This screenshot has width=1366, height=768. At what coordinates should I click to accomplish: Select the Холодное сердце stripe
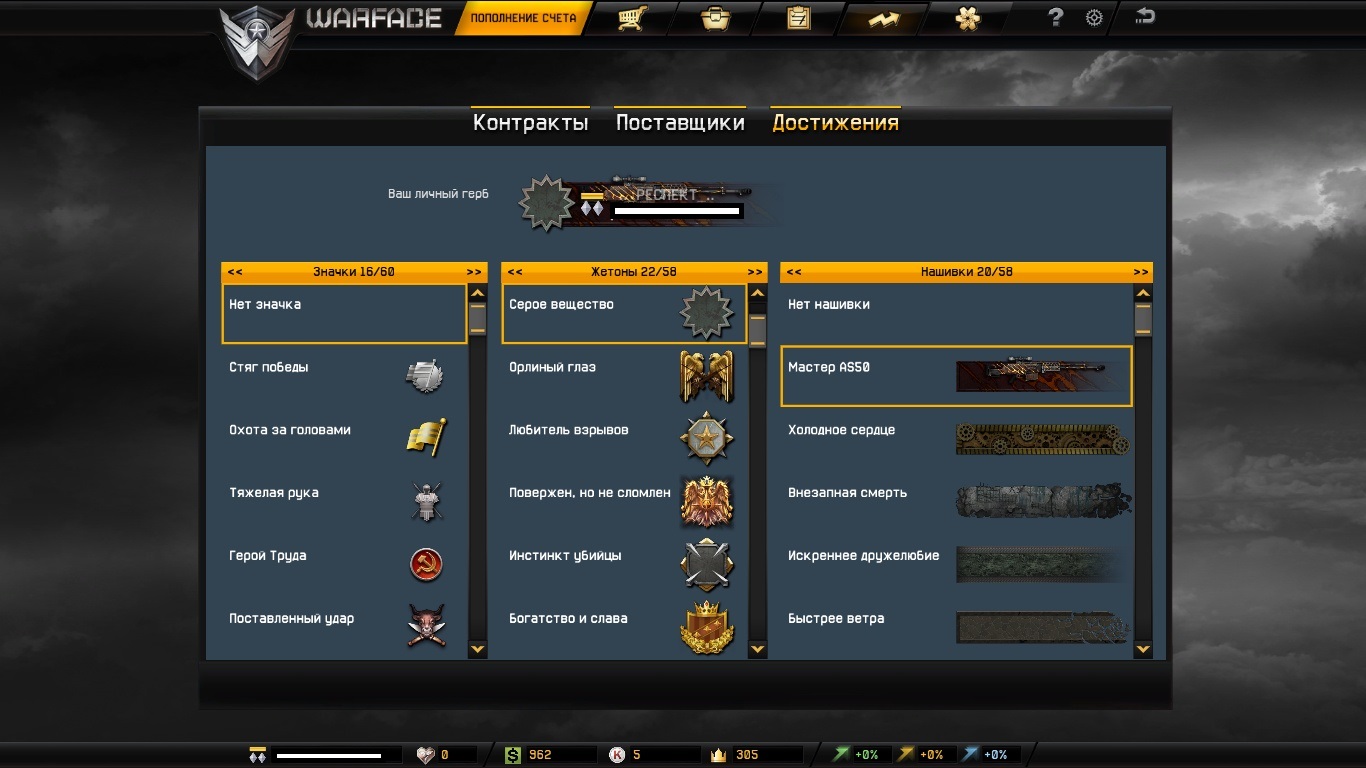click(x=956, y=439)
